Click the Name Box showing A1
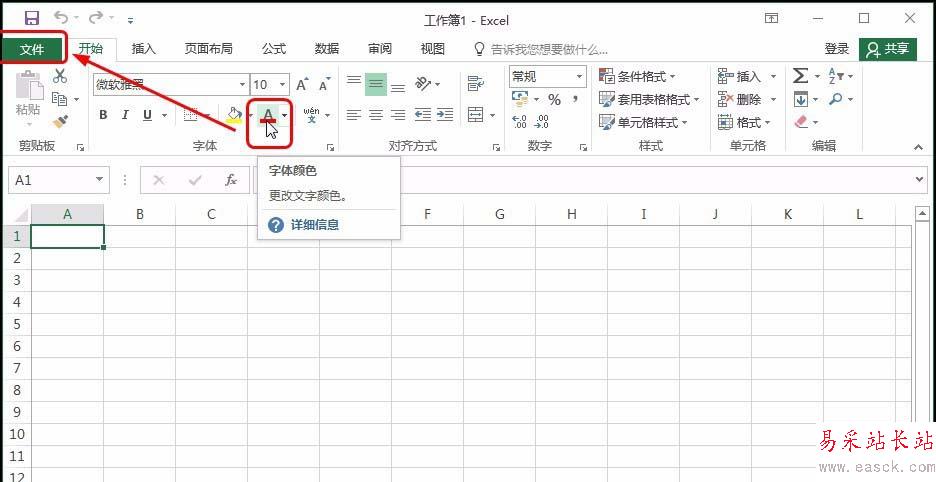 pos(58,180)
